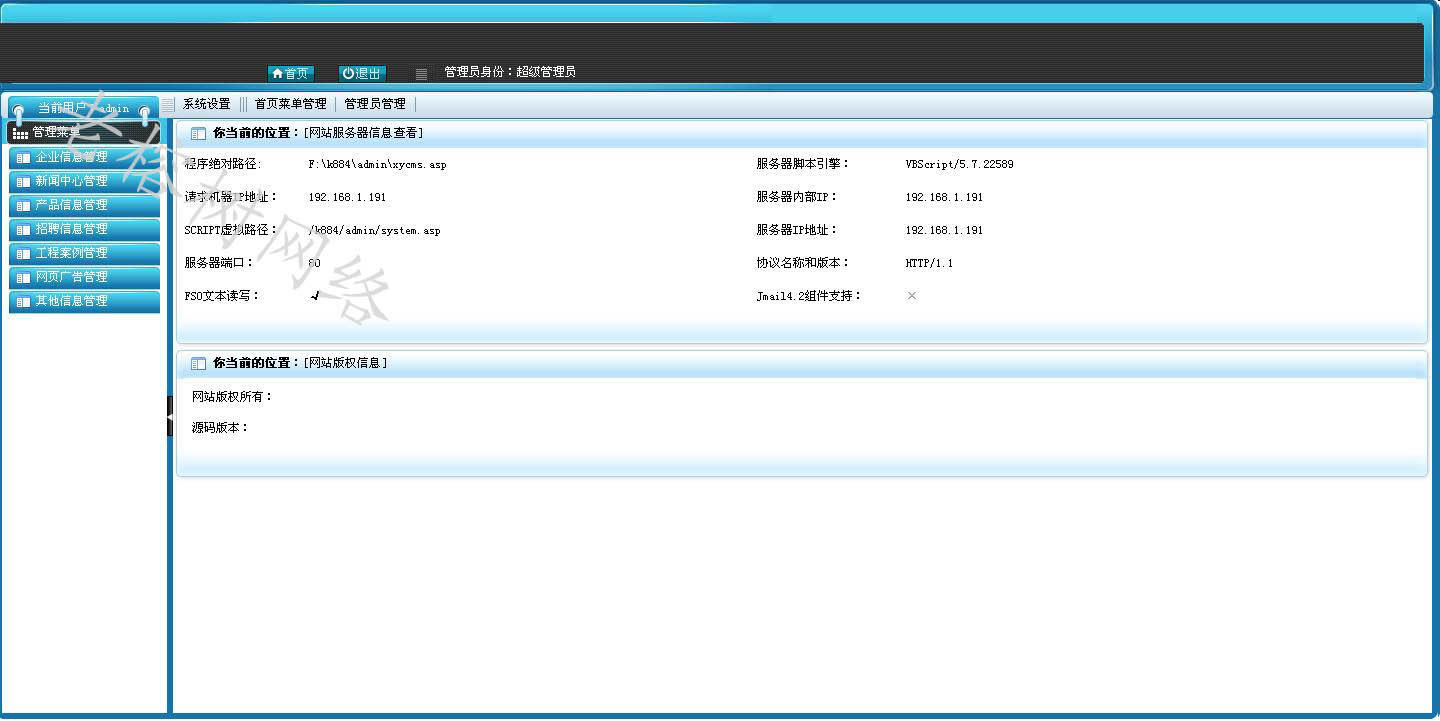Click the [网站版权信息] title text
This screenshot has height=721, width=1440.
345,364
